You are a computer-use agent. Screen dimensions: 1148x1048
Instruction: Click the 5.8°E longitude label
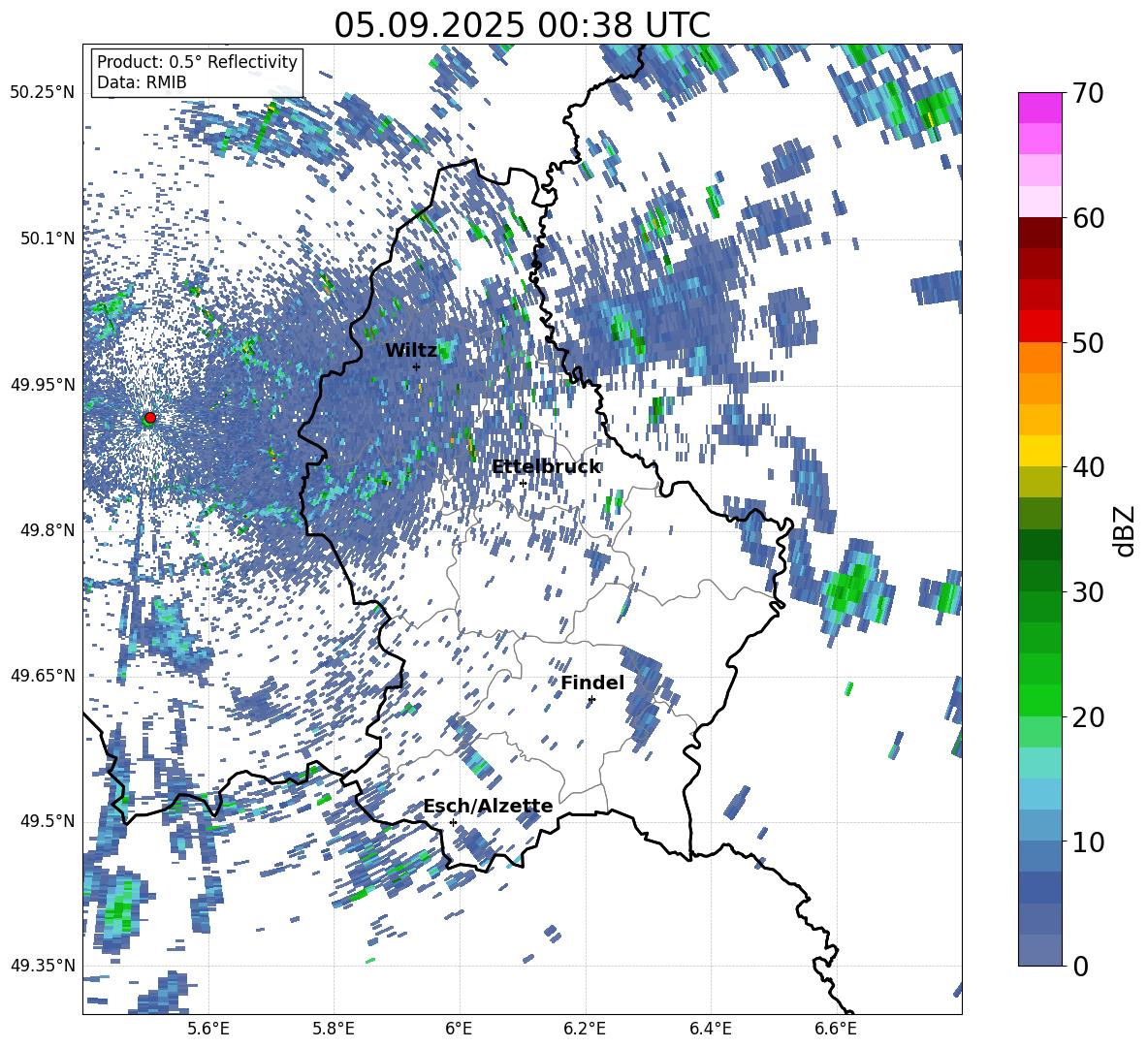click(334, 1029)
